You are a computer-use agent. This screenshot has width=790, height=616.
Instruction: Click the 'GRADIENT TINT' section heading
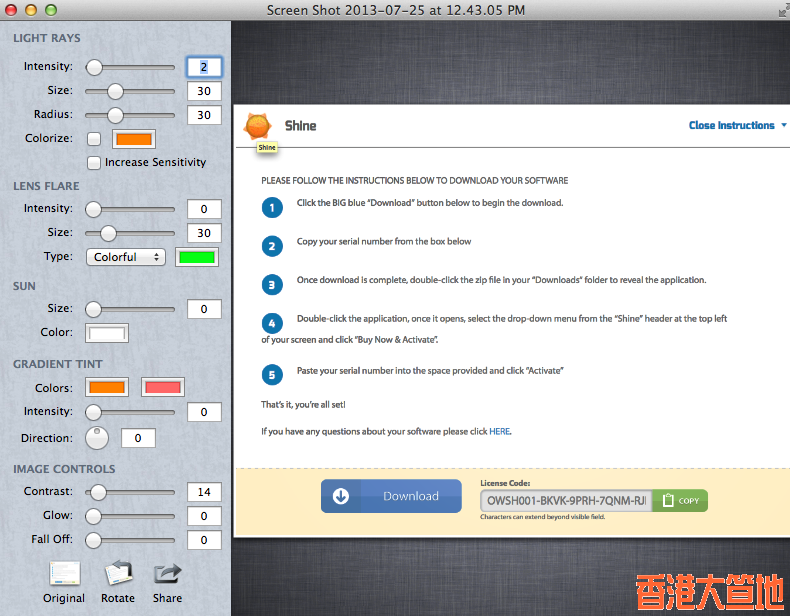(58, 364)
